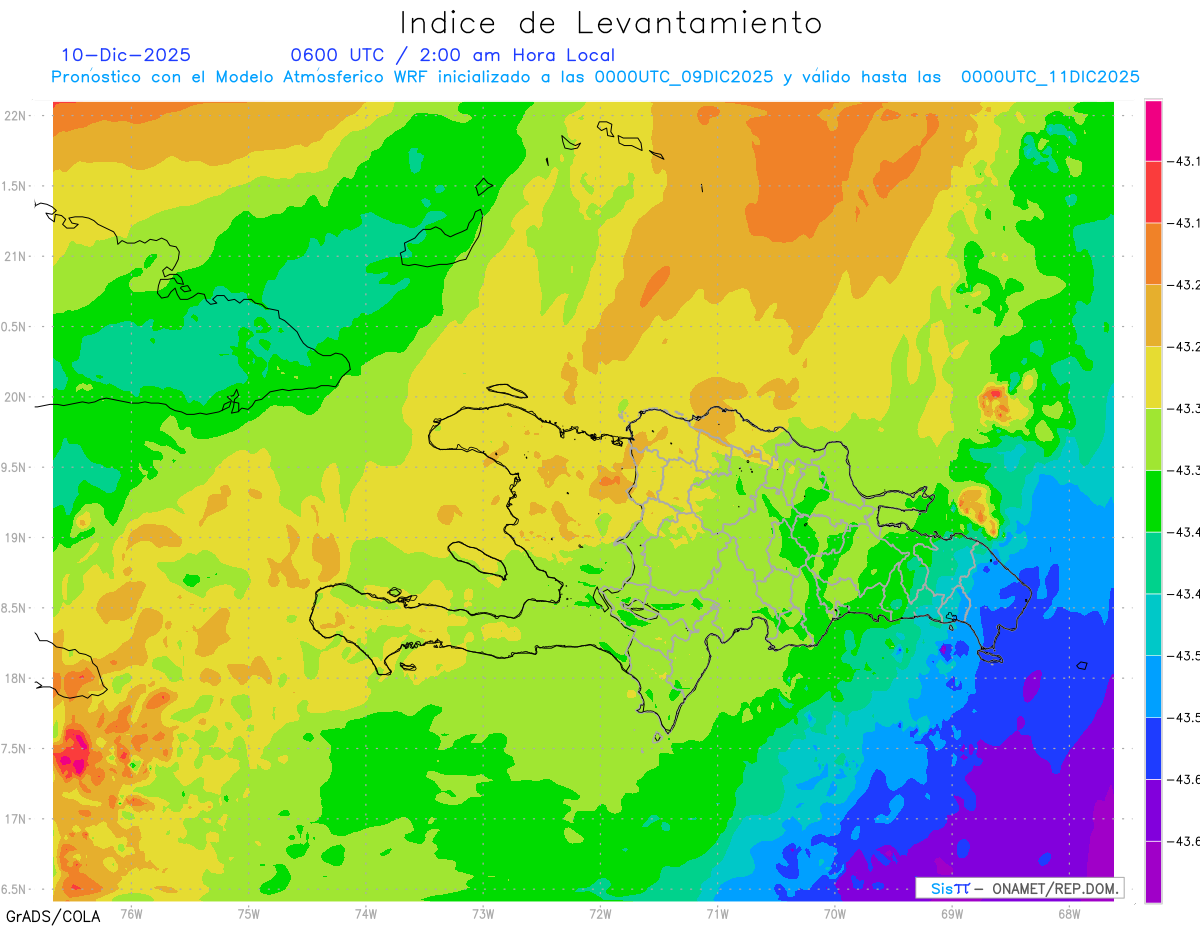Screen dimensions: 1200x927
Task: Select the "17N" latitude axis label
Action: point(17,819)
